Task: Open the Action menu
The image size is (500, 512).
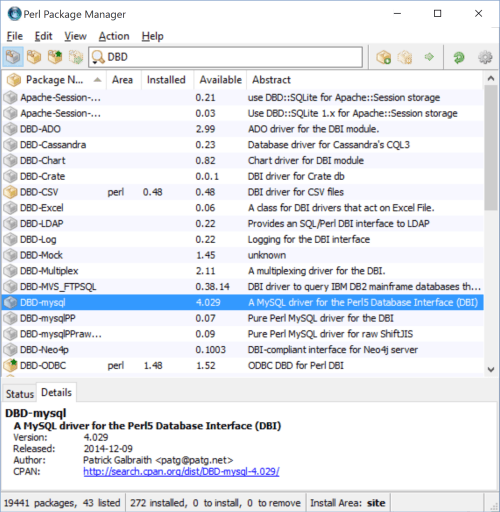Action: [x=114, y=36]
